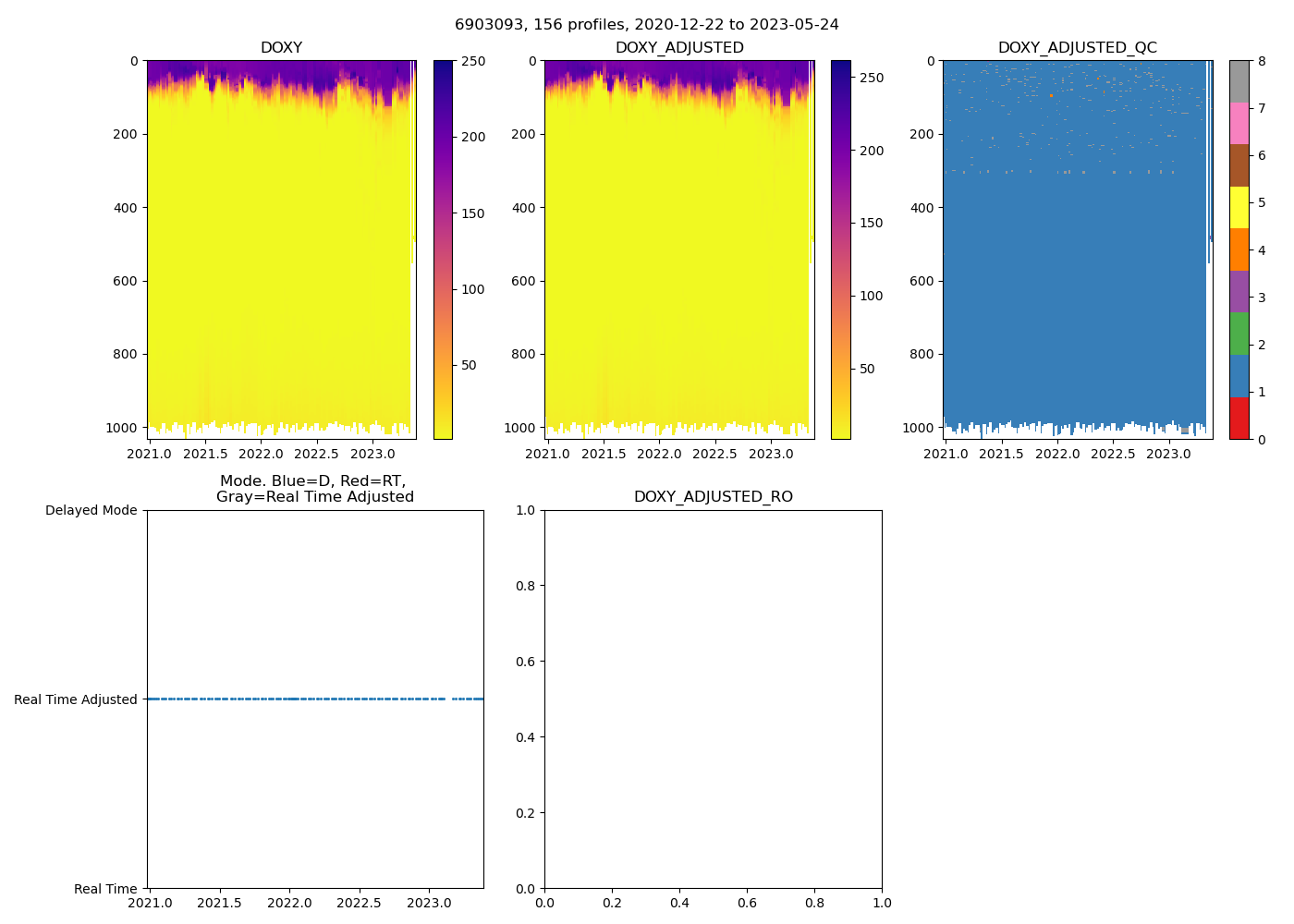Click the orange segment of the QC colorbar
This screenshot has width=1294, height=924.
[1239, 249]
